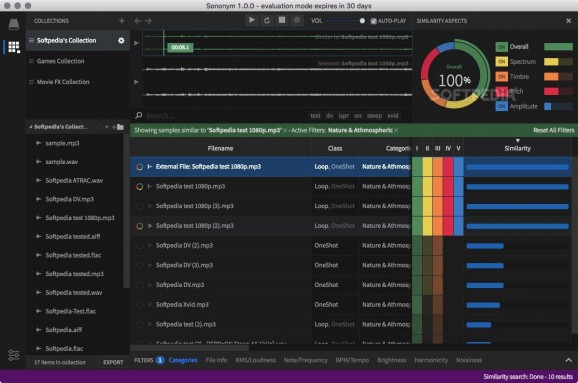Toggle the Timbre aspect ON switch
The width and height of the screenshot is (578, 383).
tap(501, 77)
